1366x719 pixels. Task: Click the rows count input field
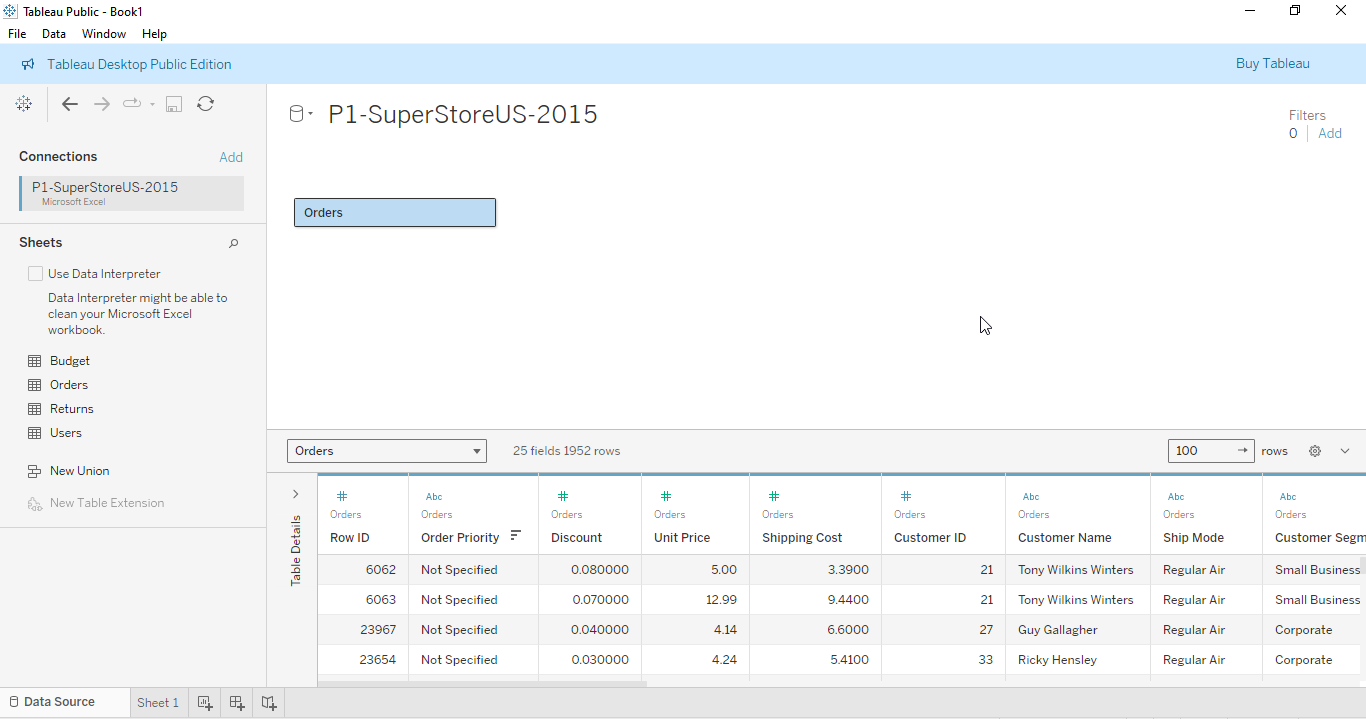pyautogui.click(x=1211, y=451)
